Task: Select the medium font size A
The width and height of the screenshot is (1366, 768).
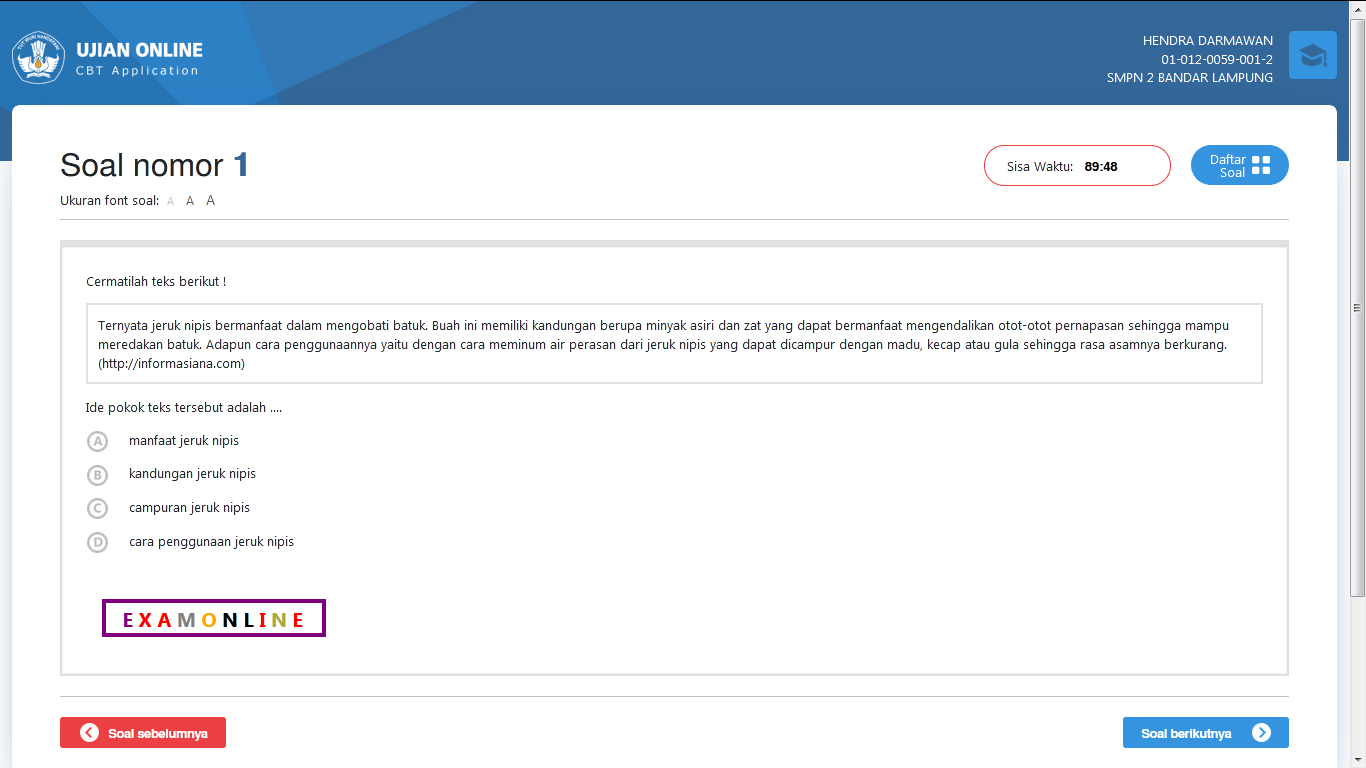Action: 190,201
